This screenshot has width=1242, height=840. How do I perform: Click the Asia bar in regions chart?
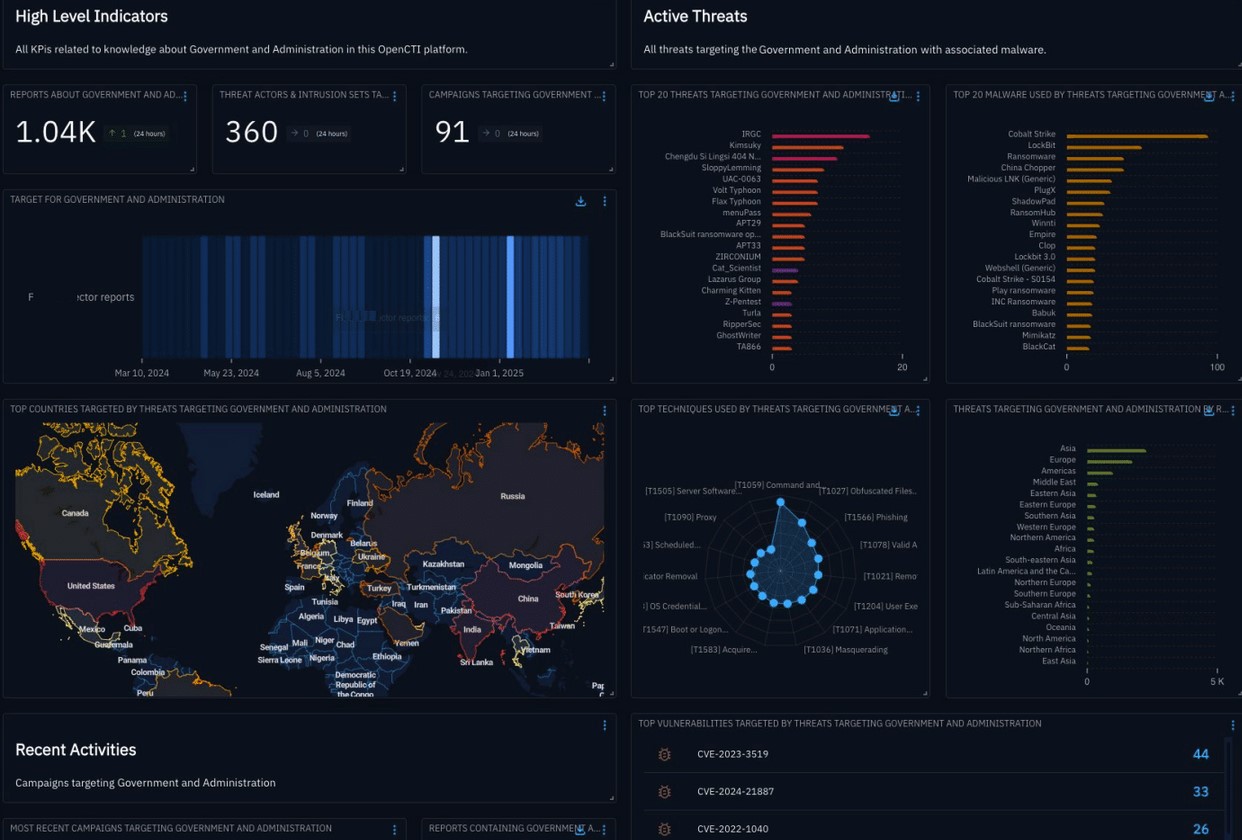click(1116, 450)
